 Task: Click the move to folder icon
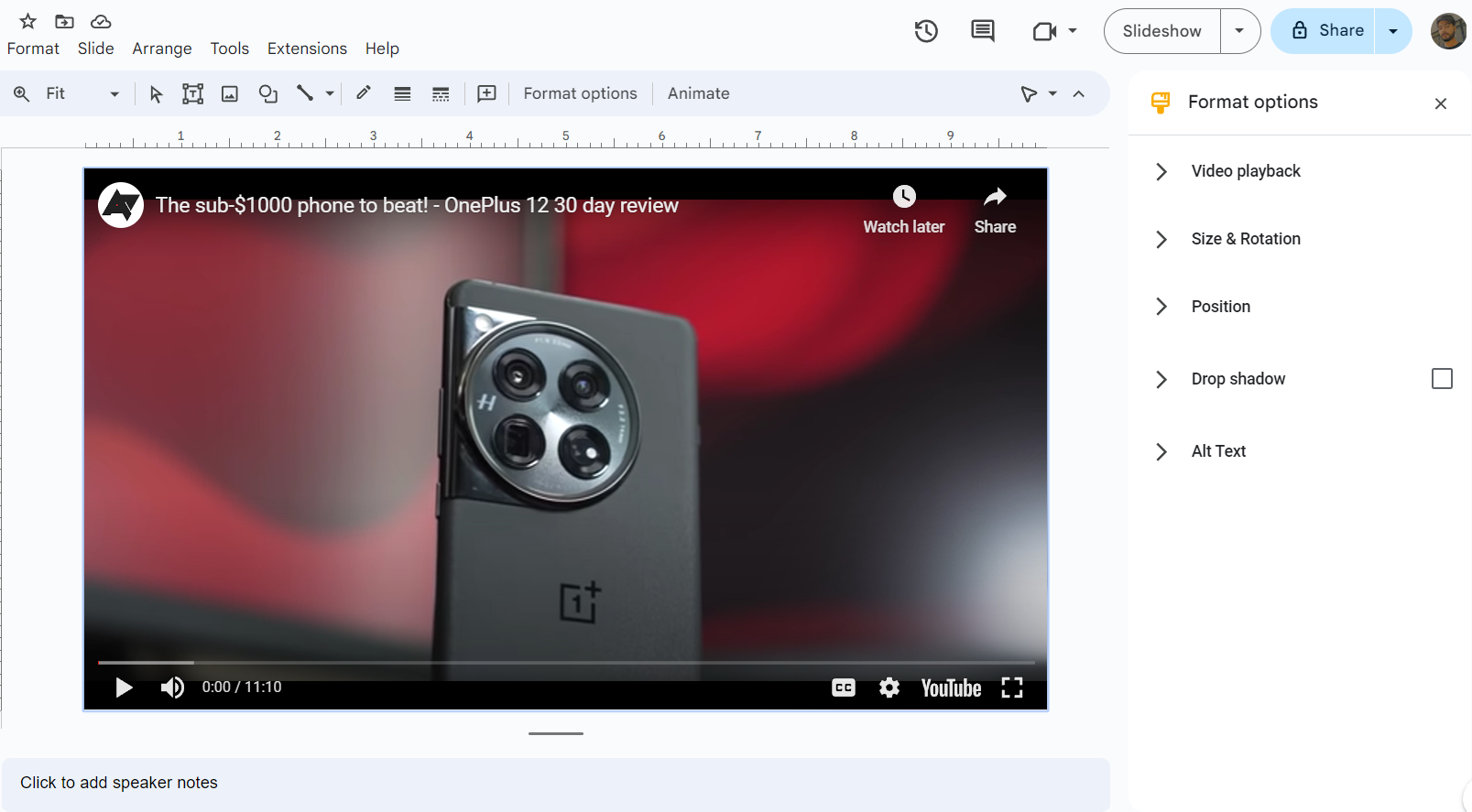click(x=64, y=21)
